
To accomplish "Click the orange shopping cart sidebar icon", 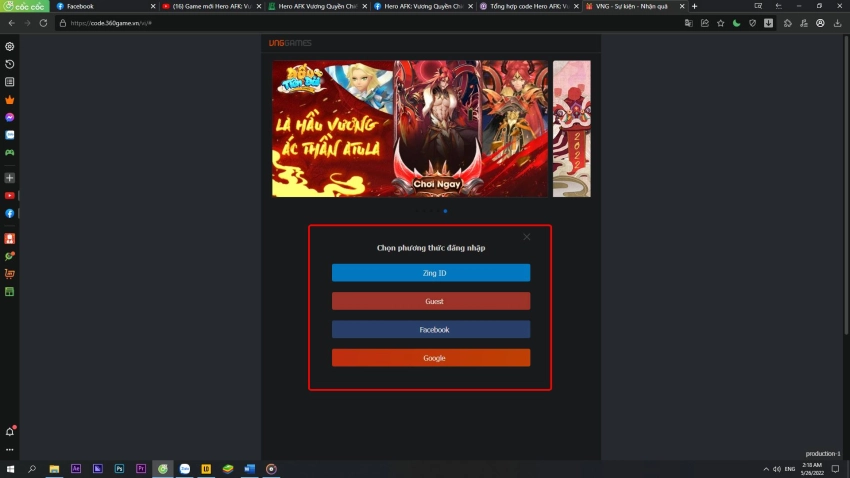I will pyautogui.click(x=10, y=274).
